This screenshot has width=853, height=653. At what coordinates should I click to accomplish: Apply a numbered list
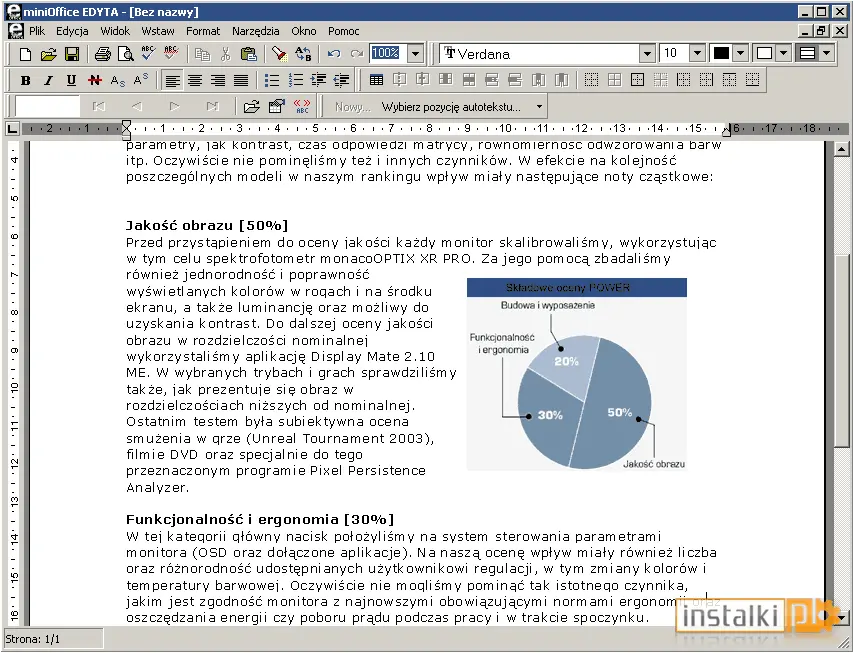coord(295,81)
